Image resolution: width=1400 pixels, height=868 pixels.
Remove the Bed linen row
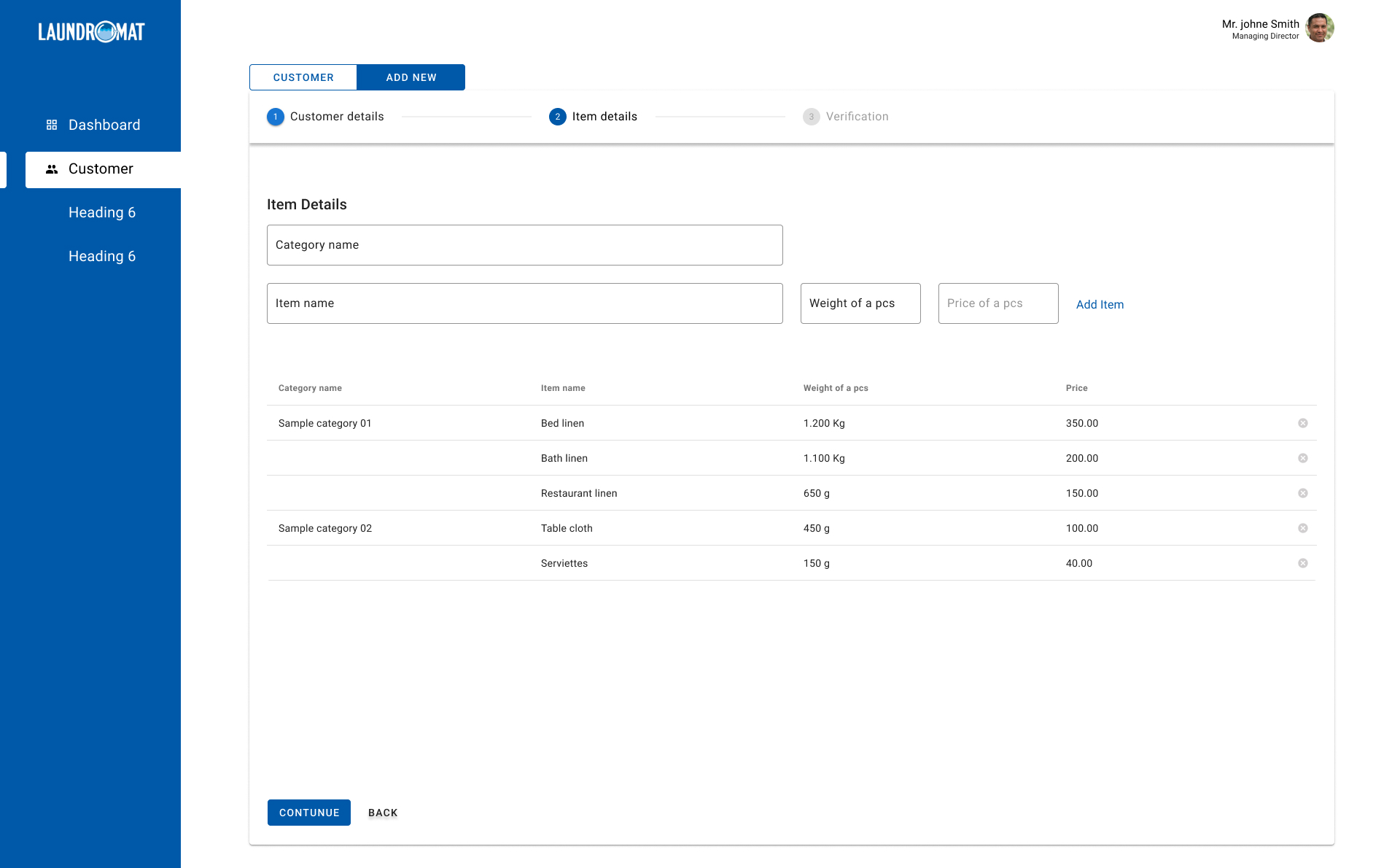pos(1302,423)
